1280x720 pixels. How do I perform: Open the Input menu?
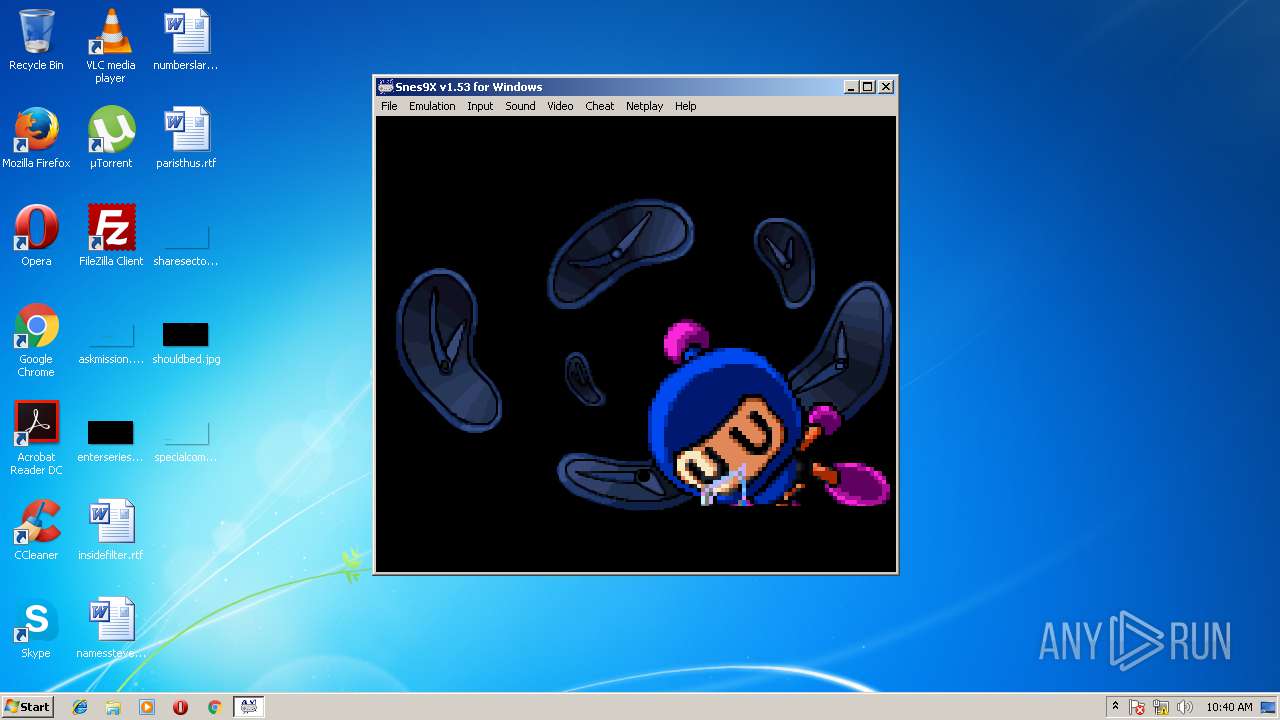[x=480, y=106]
